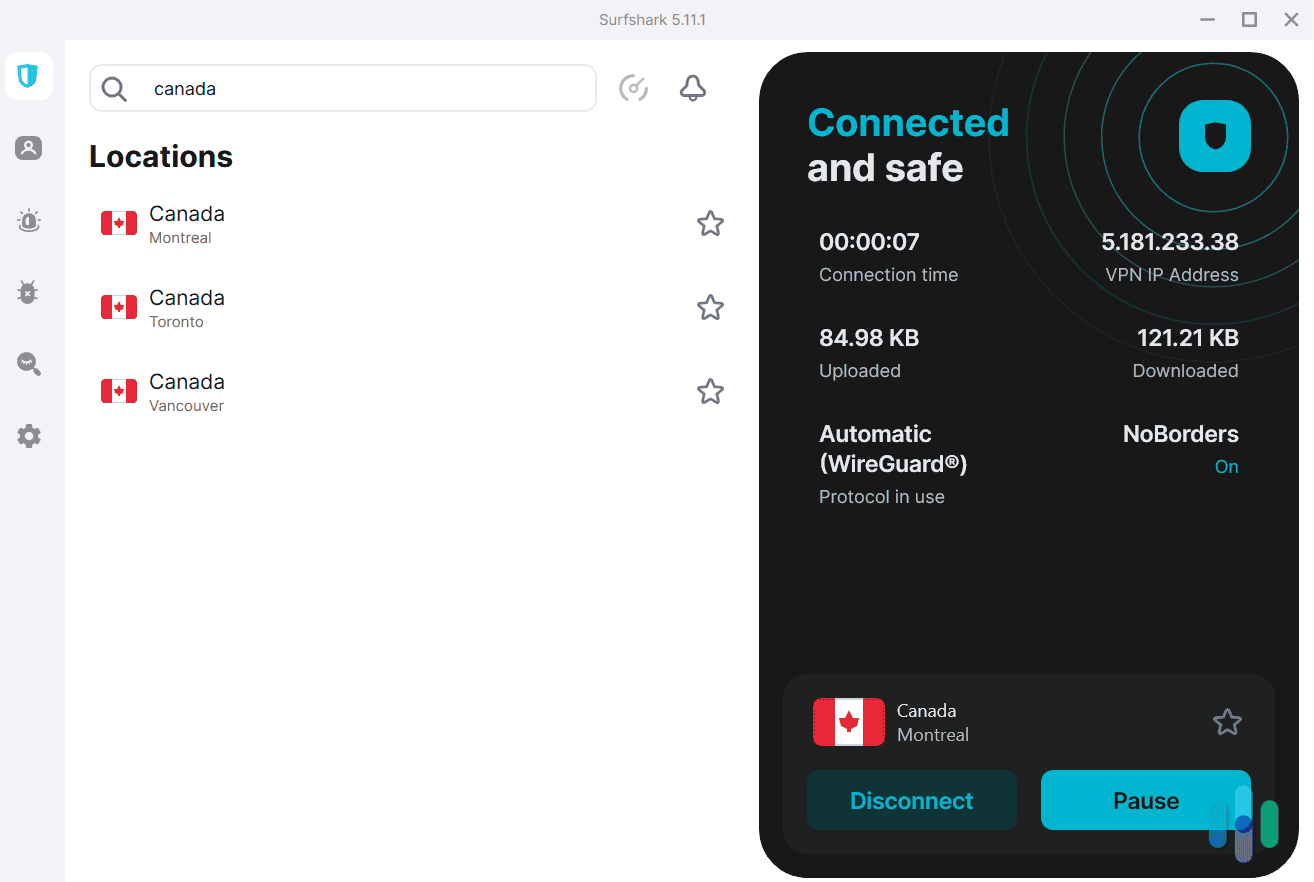
Task: Favorite the Canada Montreal location
Action: pyautogui.click(x=710, y=223)
